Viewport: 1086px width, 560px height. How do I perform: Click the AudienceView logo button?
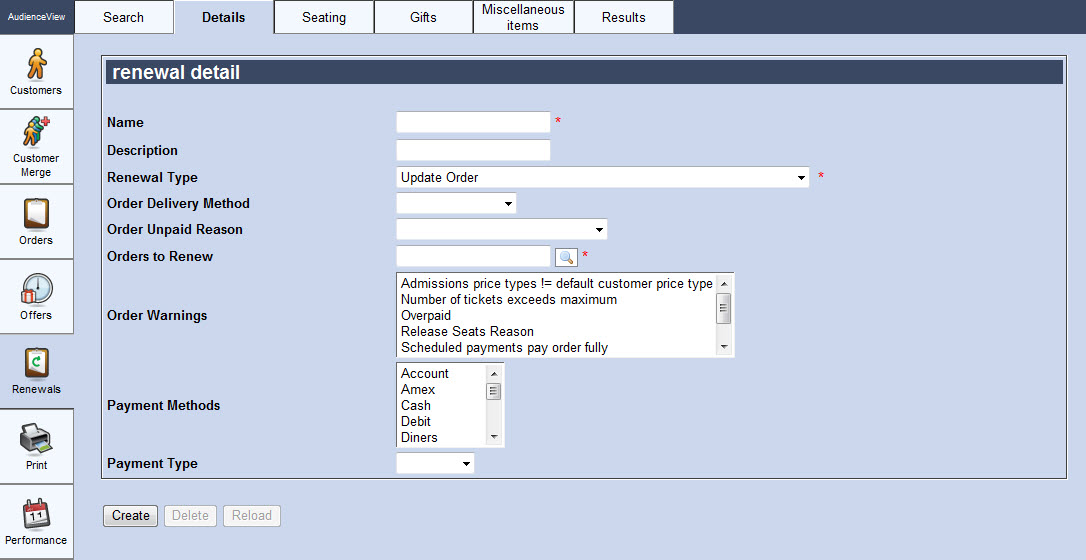[37, 17]
